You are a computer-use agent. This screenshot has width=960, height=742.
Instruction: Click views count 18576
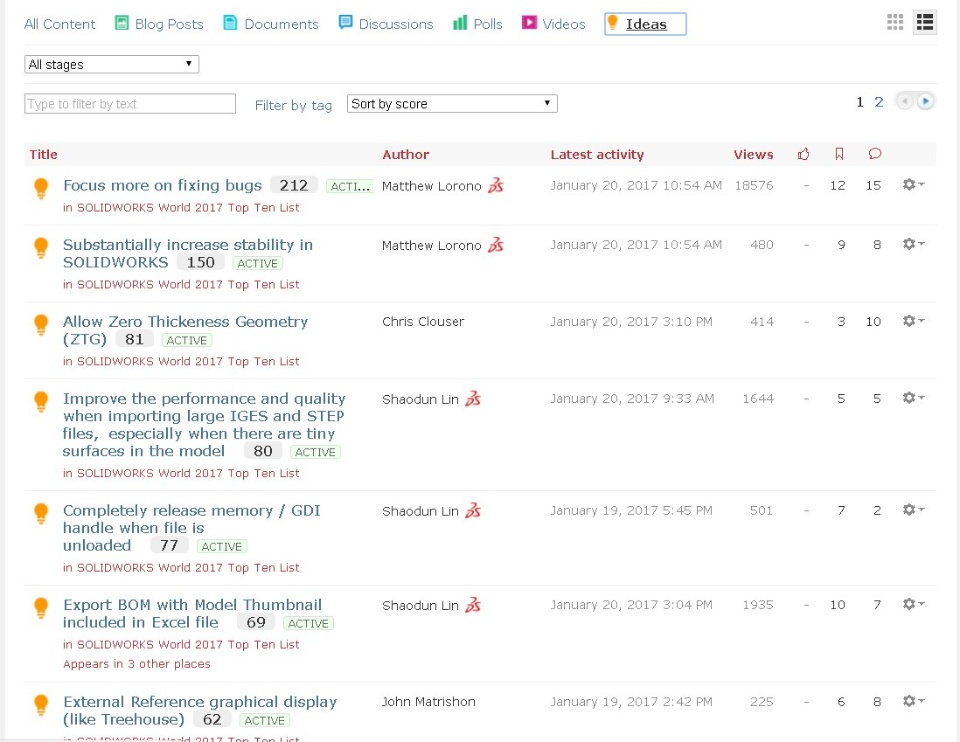click(x=754, y=185)
